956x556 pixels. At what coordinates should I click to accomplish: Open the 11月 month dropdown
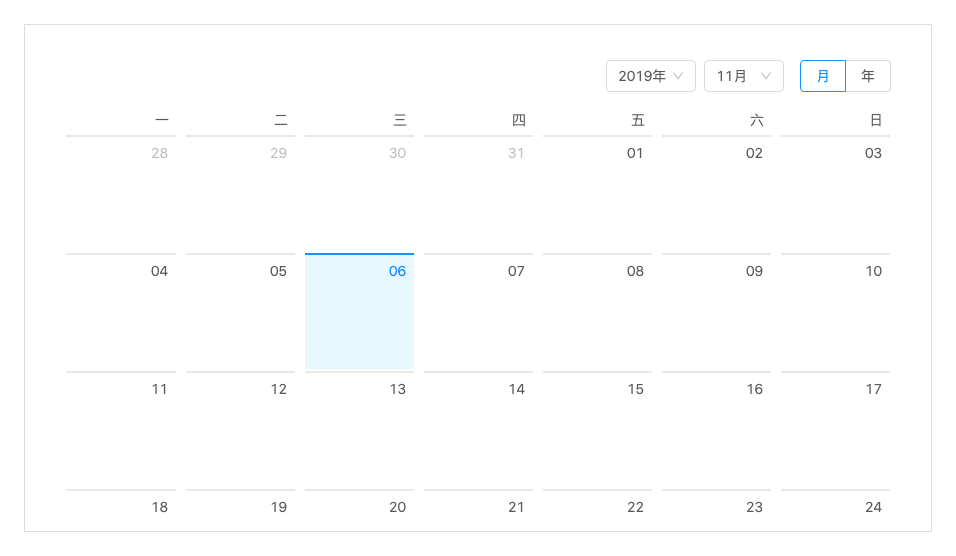(743, 76)
